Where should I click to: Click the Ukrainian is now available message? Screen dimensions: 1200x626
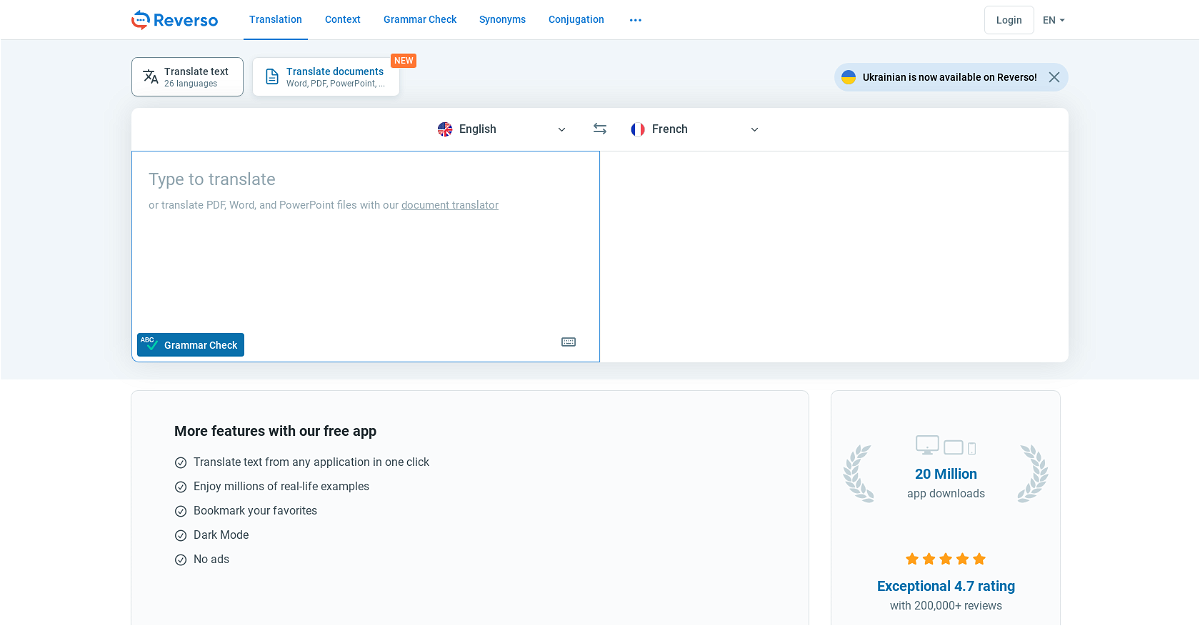coord(949,77)
